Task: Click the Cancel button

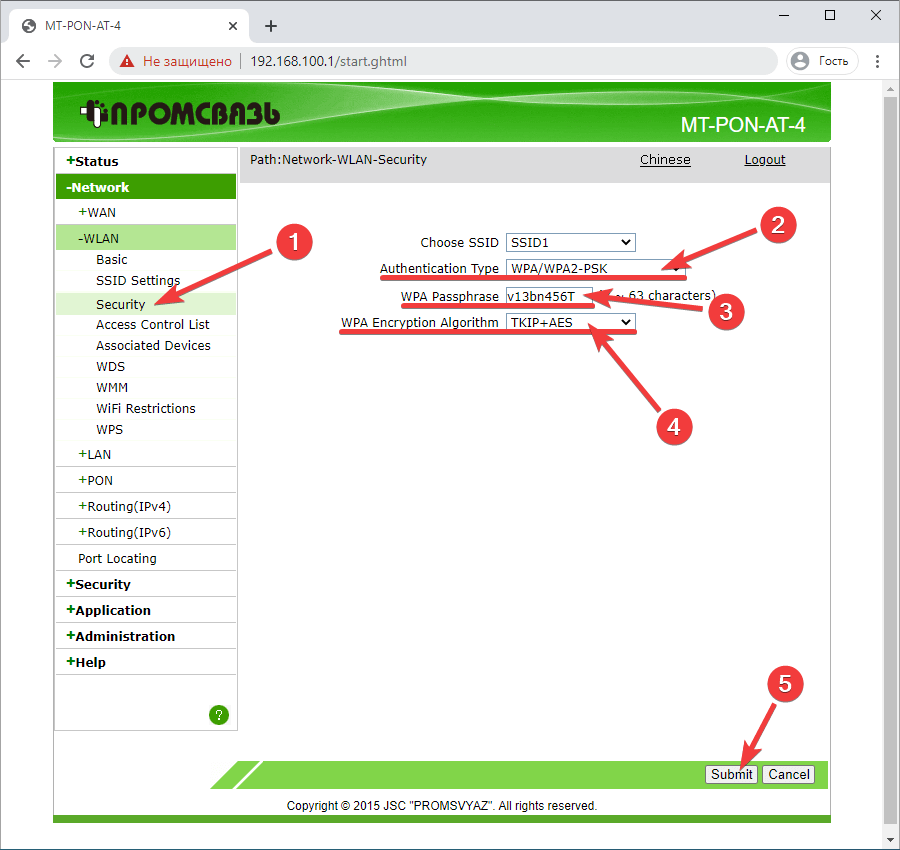Action: (x=789, y=774)
